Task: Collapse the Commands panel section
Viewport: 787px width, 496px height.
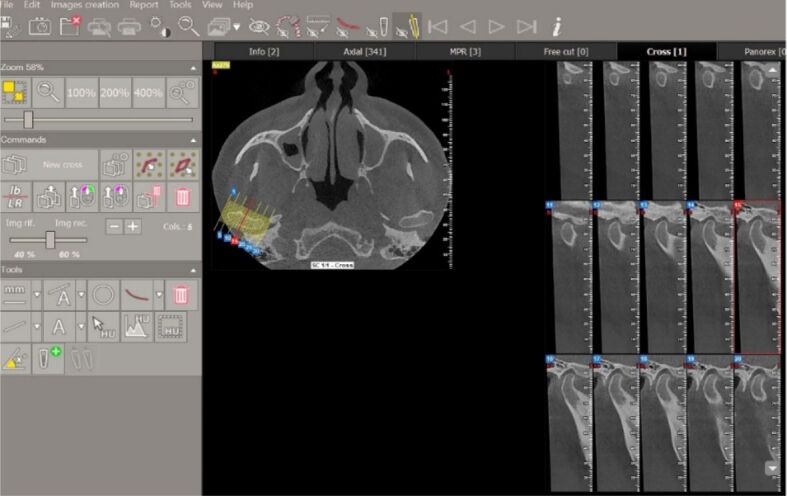Action: (193, 140)
